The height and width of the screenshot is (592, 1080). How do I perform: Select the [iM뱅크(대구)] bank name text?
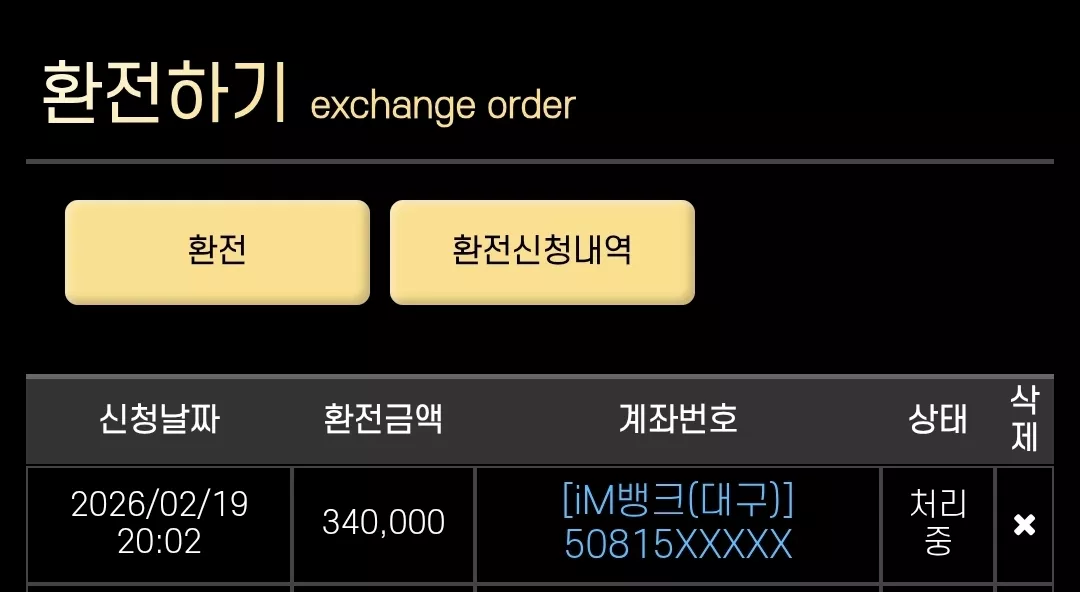tap(678, 500)
